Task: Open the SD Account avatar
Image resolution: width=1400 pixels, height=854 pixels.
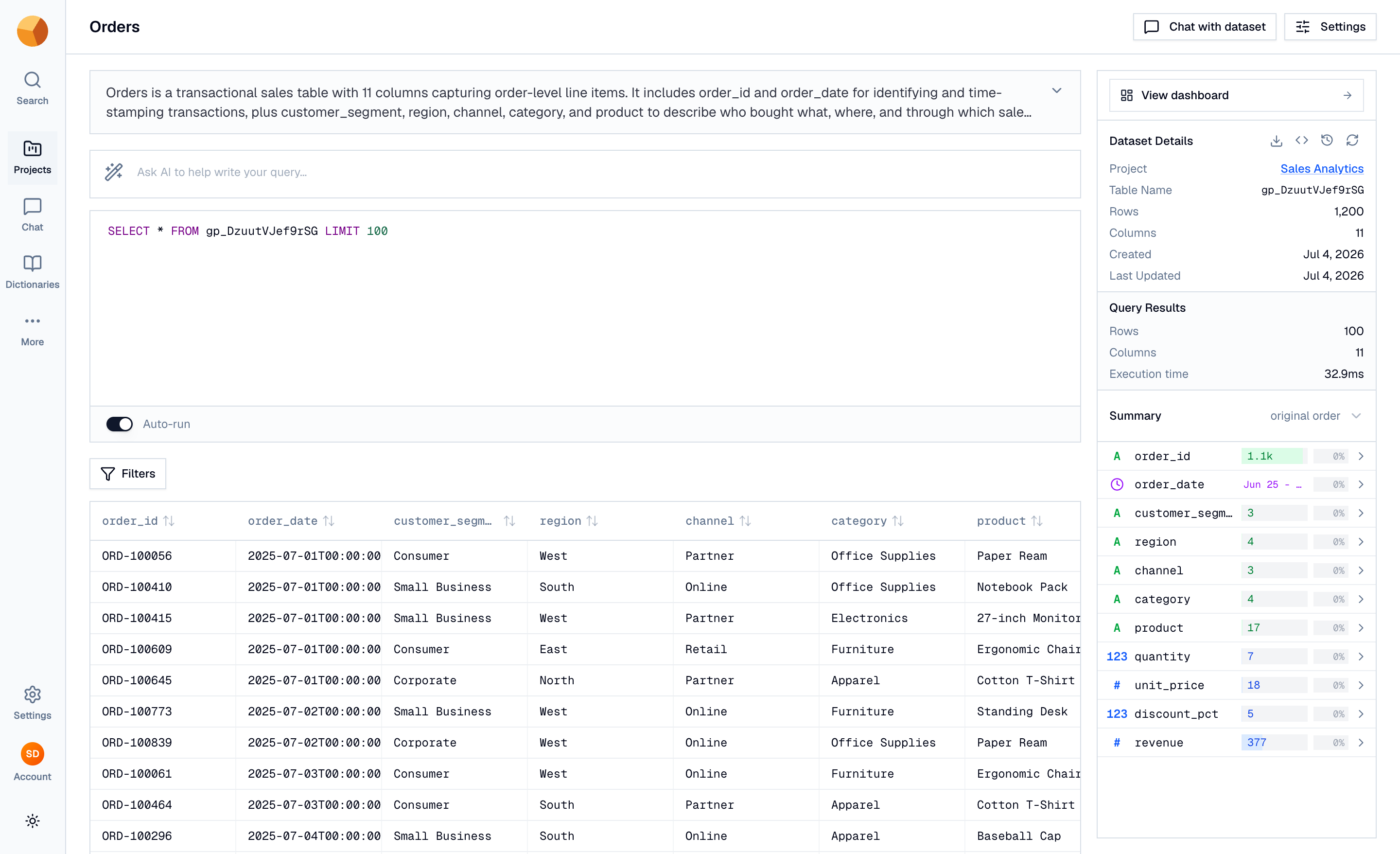Action: (33, 754)
